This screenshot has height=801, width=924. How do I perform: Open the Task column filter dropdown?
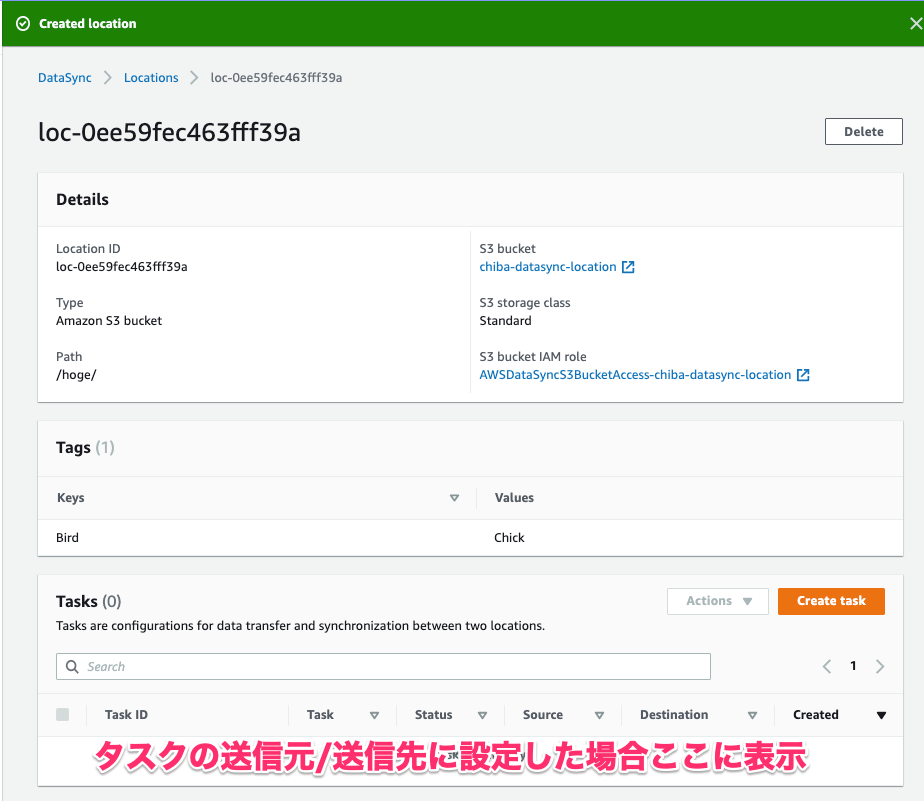(x=375, y=714)
